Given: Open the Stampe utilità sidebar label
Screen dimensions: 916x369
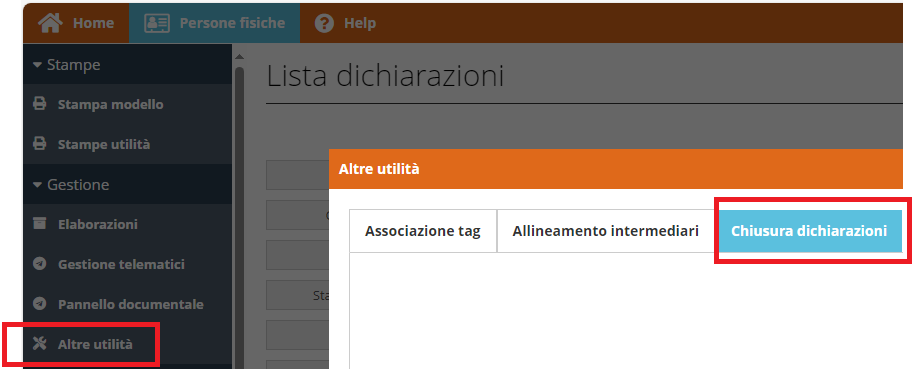Looking at the screenshot, I should point(104,145).
